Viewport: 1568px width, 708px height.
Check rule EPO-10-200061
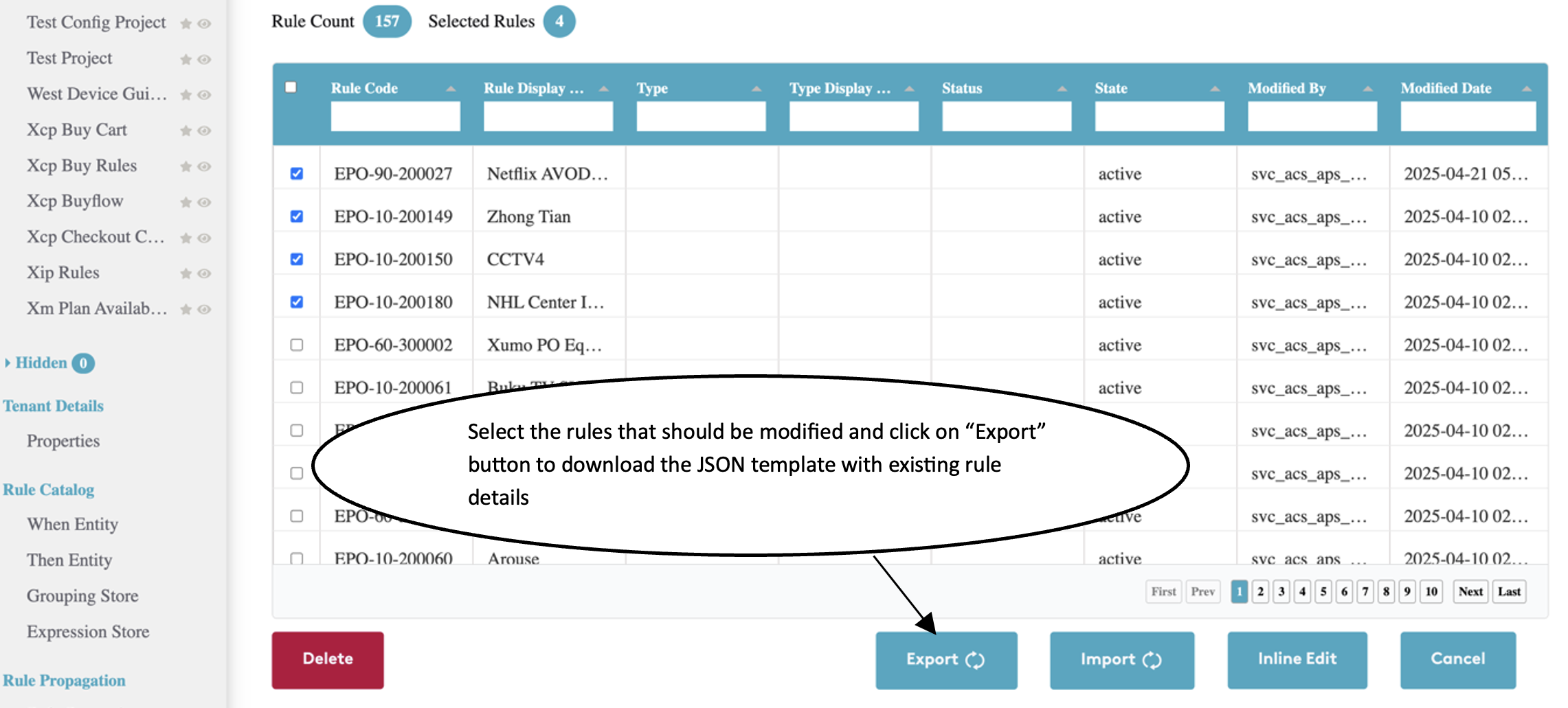[x=297, y=387]
